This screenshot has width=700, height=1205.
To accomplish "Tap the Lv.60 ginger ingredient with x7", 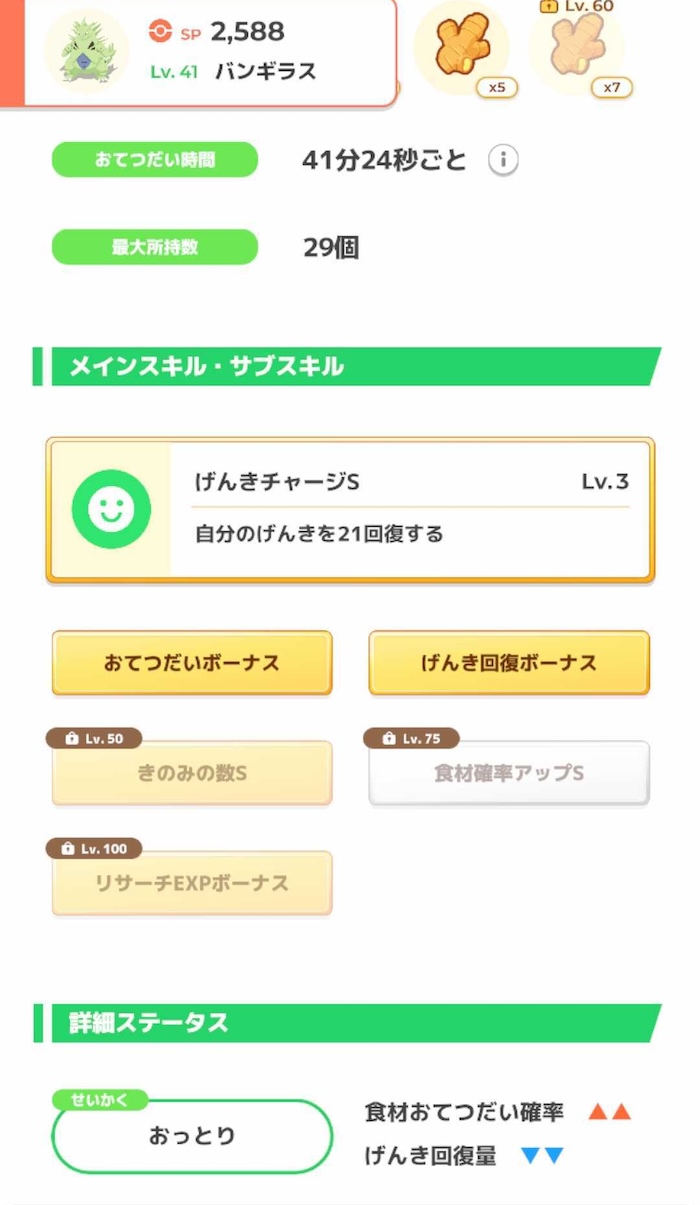I will coord(580,45).
